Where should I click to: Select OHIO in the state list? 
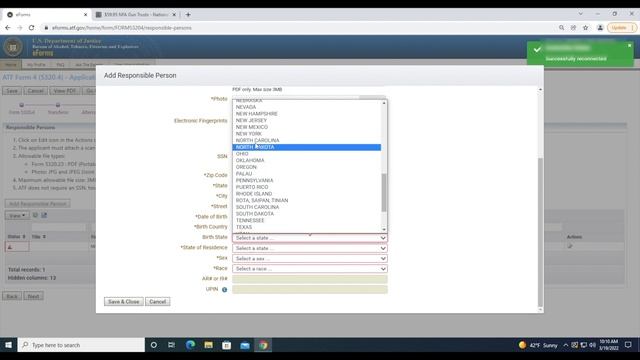pyautogui.click(x=307, y=154)
